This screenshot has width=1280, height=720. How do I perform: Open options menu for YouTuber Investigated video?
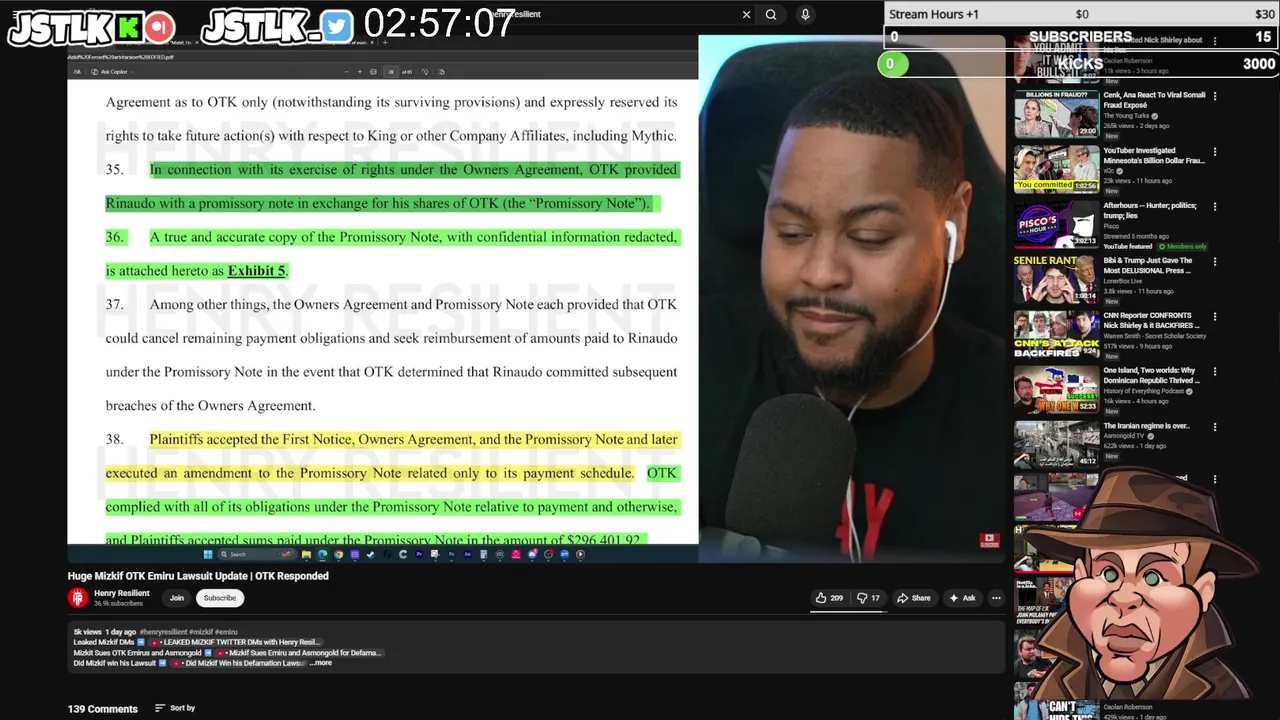tap(1215, 151)
